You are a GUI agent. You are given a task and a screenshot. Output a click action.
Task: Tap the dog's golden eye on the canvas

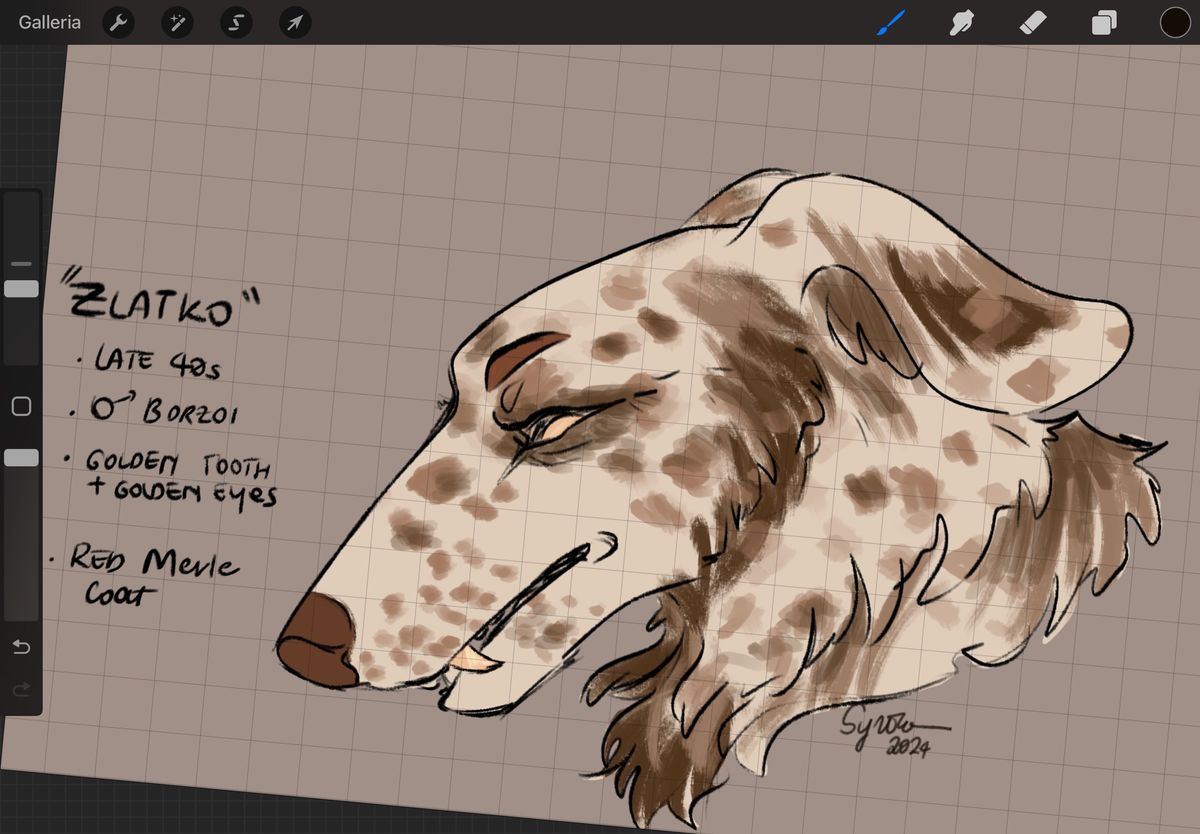point(559,429)
